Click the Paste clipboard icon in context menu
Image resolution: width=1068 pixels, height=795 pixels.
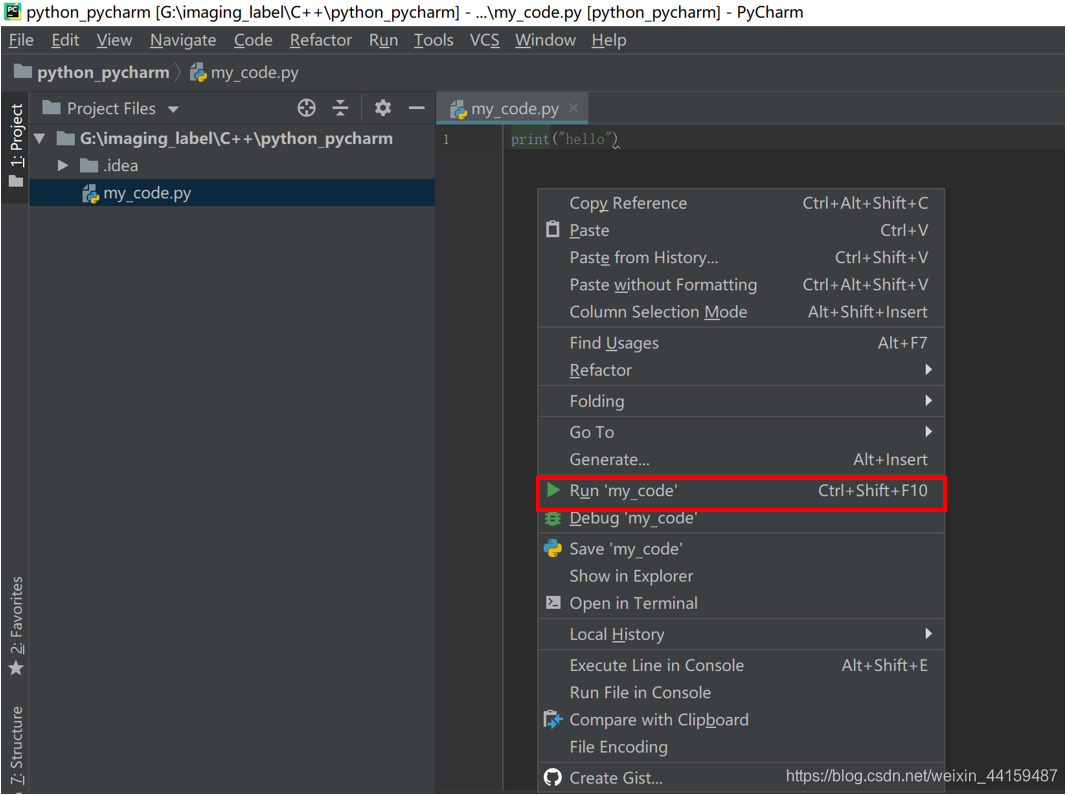point(552,230)
